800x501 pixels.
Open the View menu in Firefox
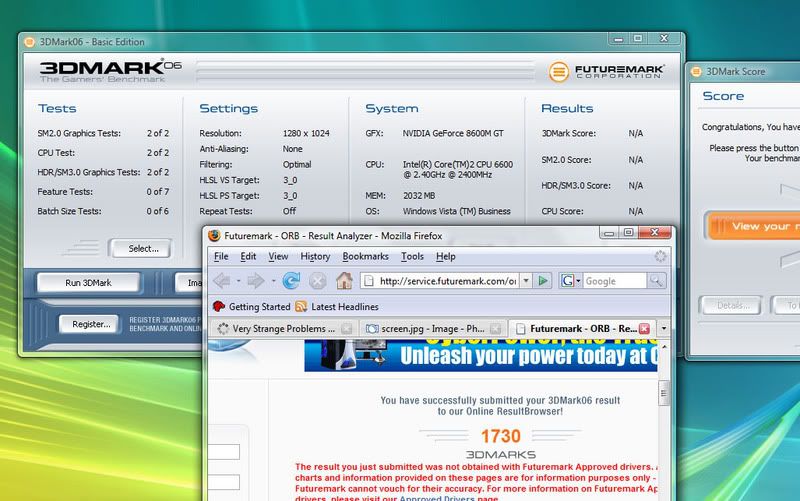[278, 256]
